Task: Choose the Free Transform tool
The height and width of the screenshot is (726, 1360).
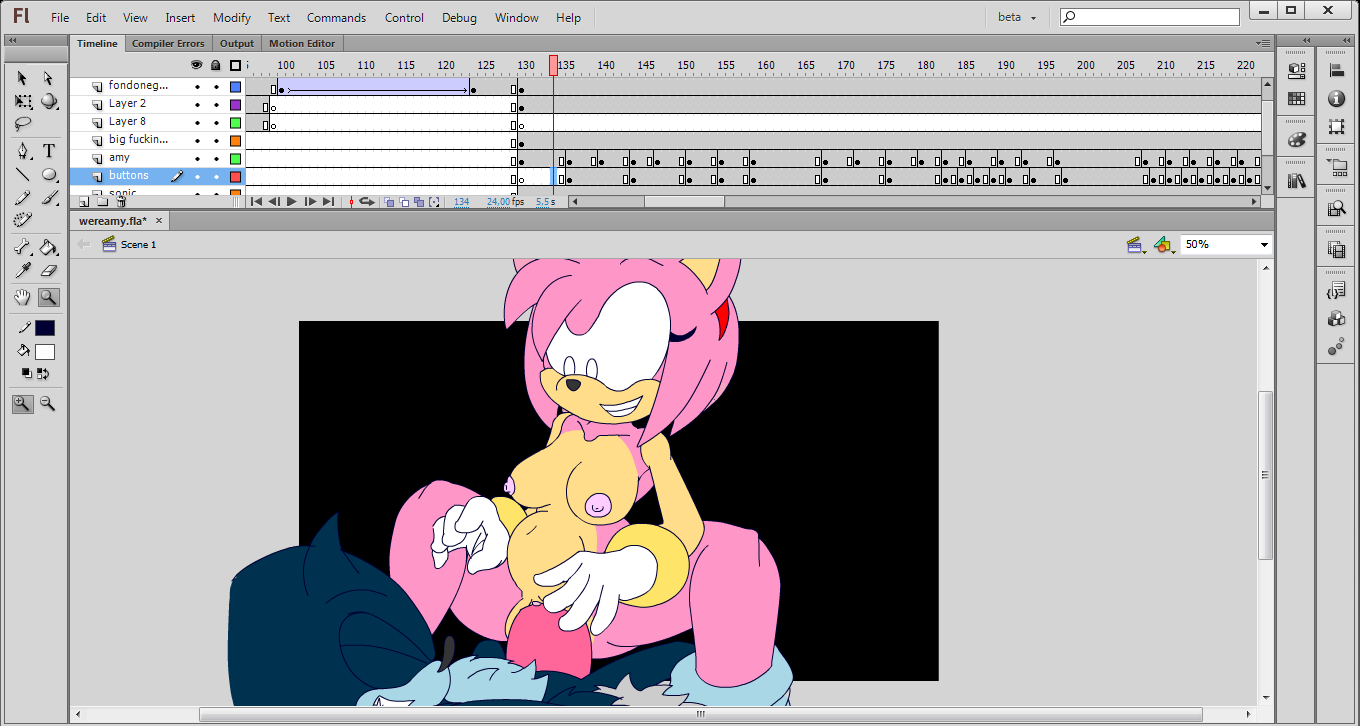Action: click(22, 102)
